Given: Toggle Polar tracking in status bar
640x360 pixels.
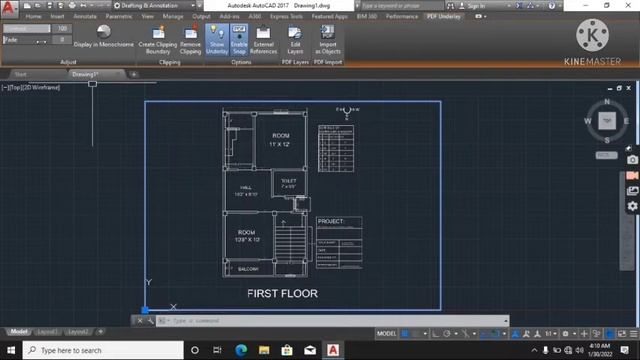Looking at the screenshot, I should pyautogui.click(x=447, y=333).
